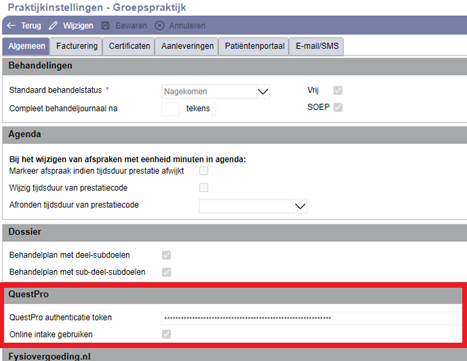Click the Bewaren save disk icon
Viewport: 467px width, 361px height.
(105, 25)
